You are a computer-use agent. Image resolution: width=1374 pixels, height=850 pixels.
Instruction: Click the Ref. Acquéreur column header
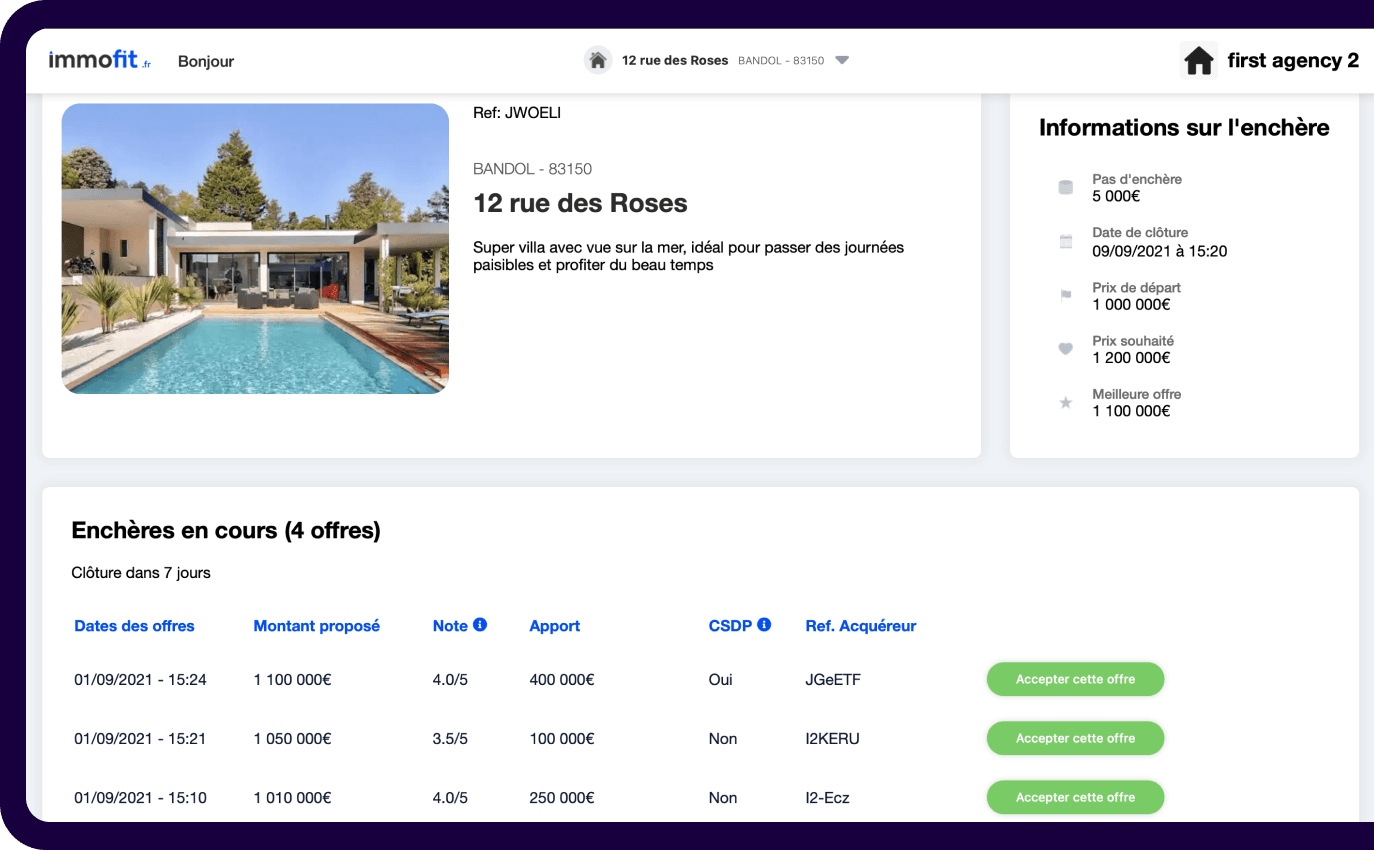[x=860, y=626]
